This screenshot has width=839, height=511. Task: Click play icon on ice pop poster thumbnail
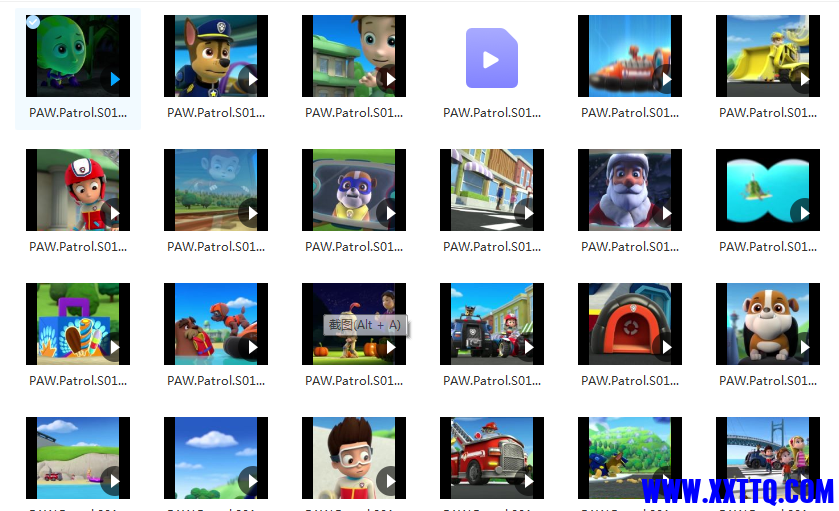point(115,347)
